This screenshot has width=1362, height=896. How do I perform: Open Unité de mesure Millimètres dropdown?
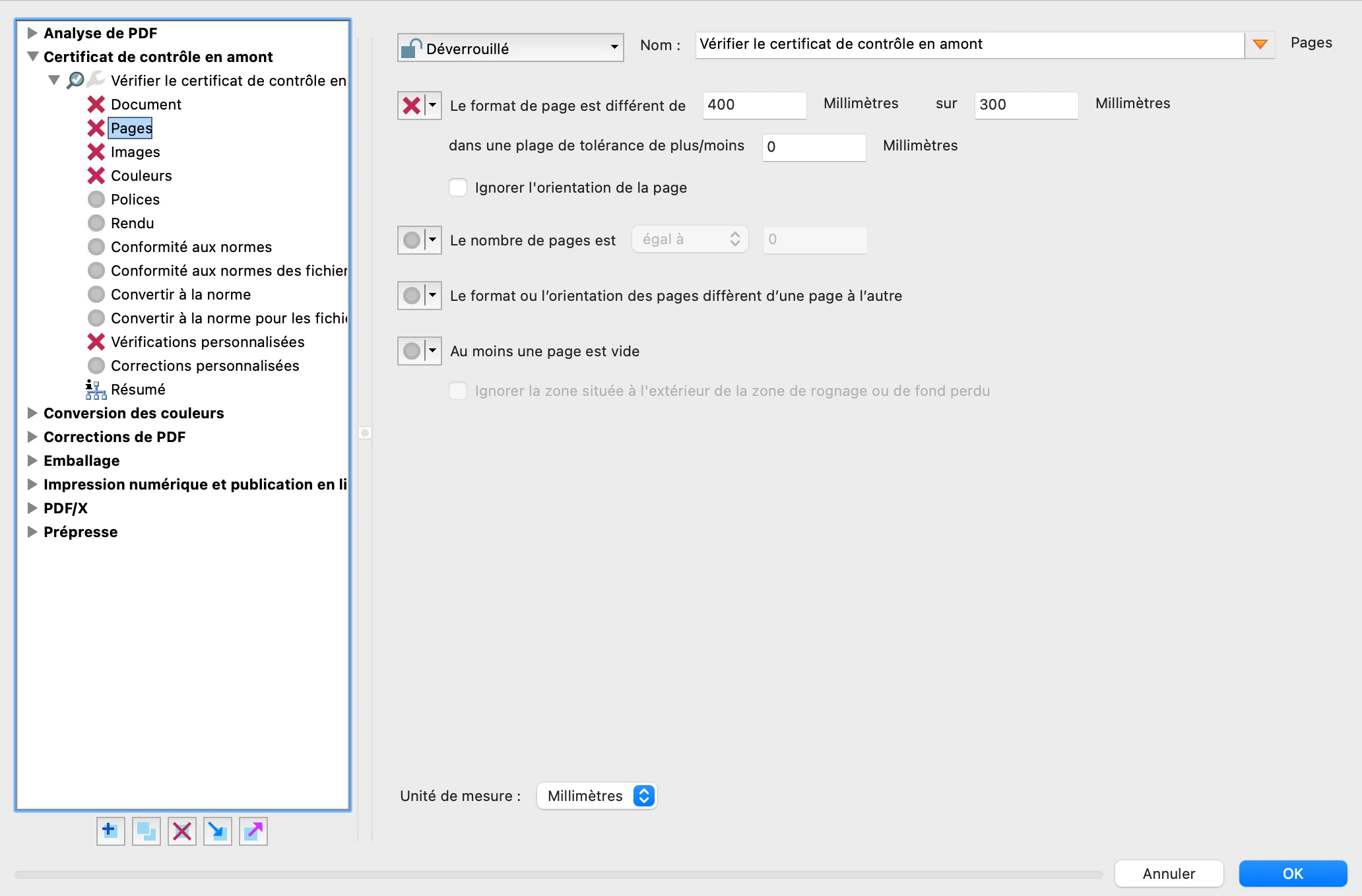(x=597, y=796)
